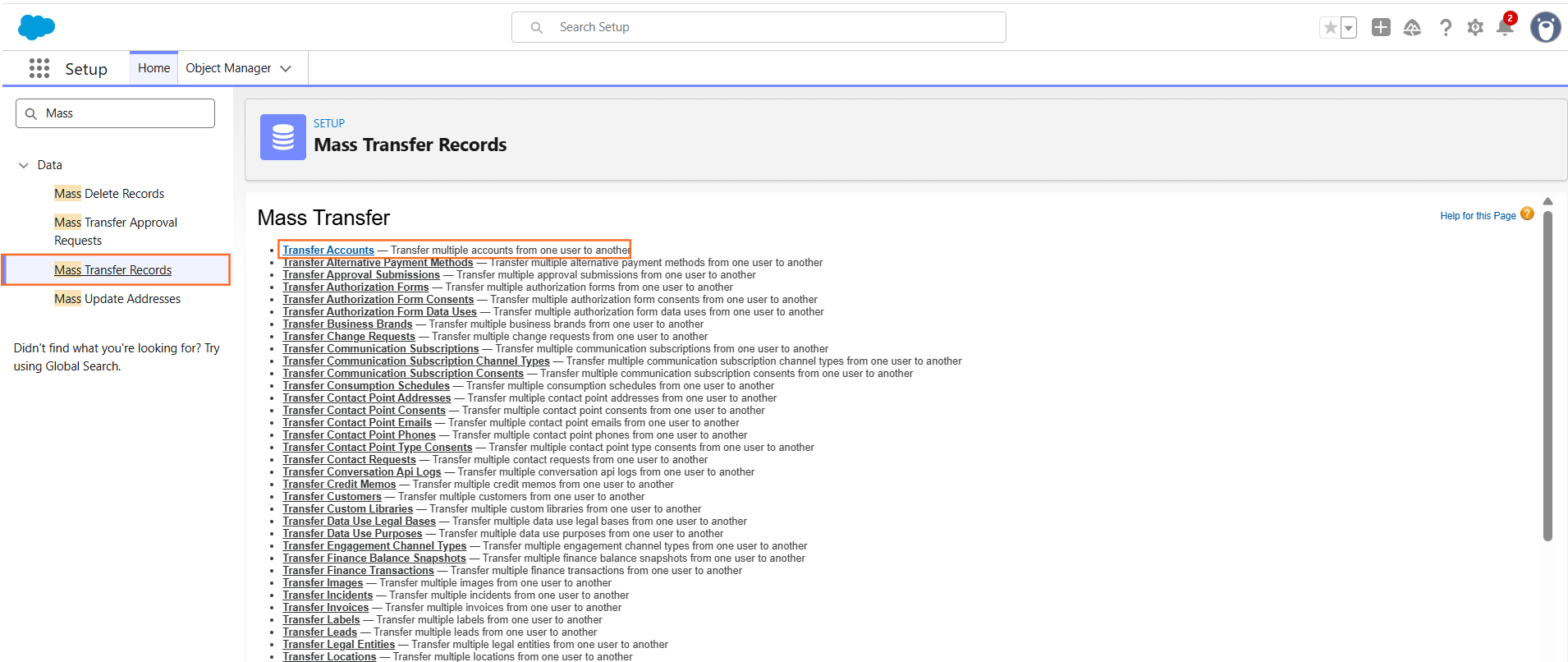This screenshot has width=1568, height=662.
Task: Click the SETUP breadcrumb label
Action: [x=329, y=123]
